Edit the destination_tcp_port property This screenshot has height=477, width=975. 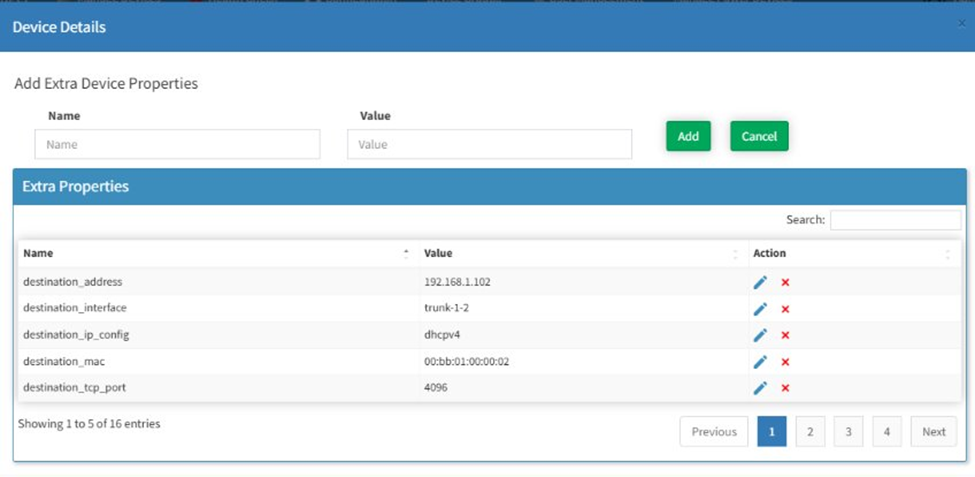click(x=760, y=388)
